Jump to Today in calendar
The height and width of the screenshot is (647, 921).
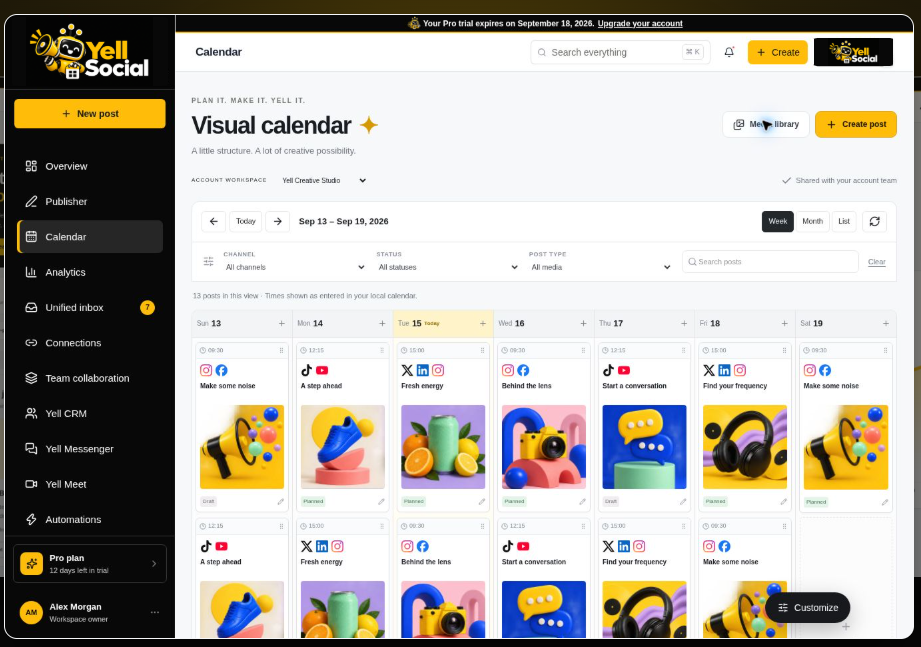point(246,221)
